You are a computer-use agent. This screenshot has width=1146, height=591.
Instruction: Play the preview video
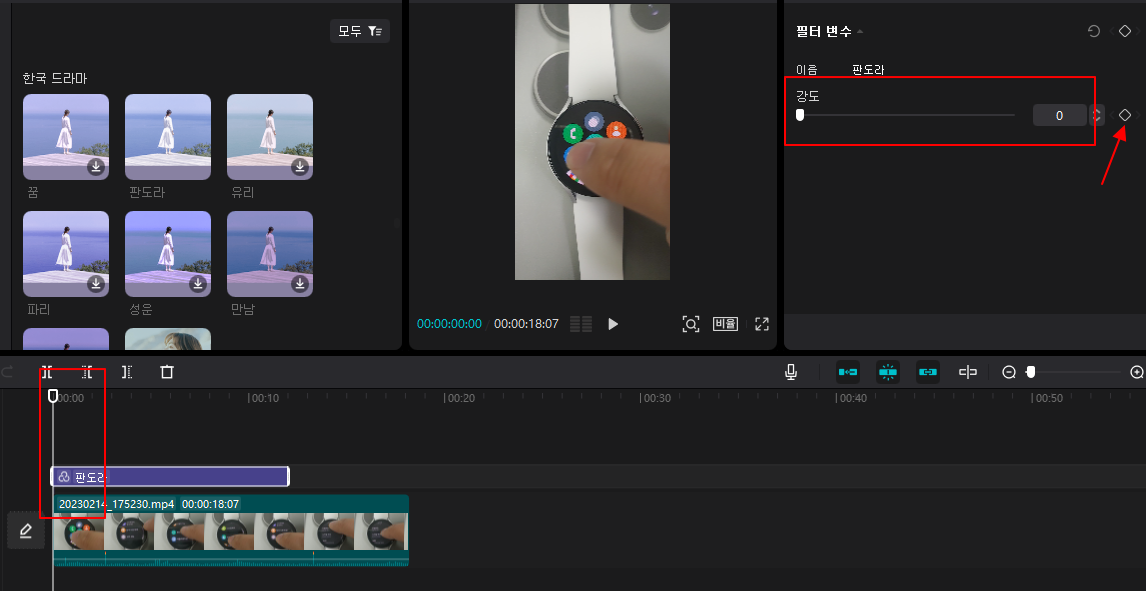[613, 324]
